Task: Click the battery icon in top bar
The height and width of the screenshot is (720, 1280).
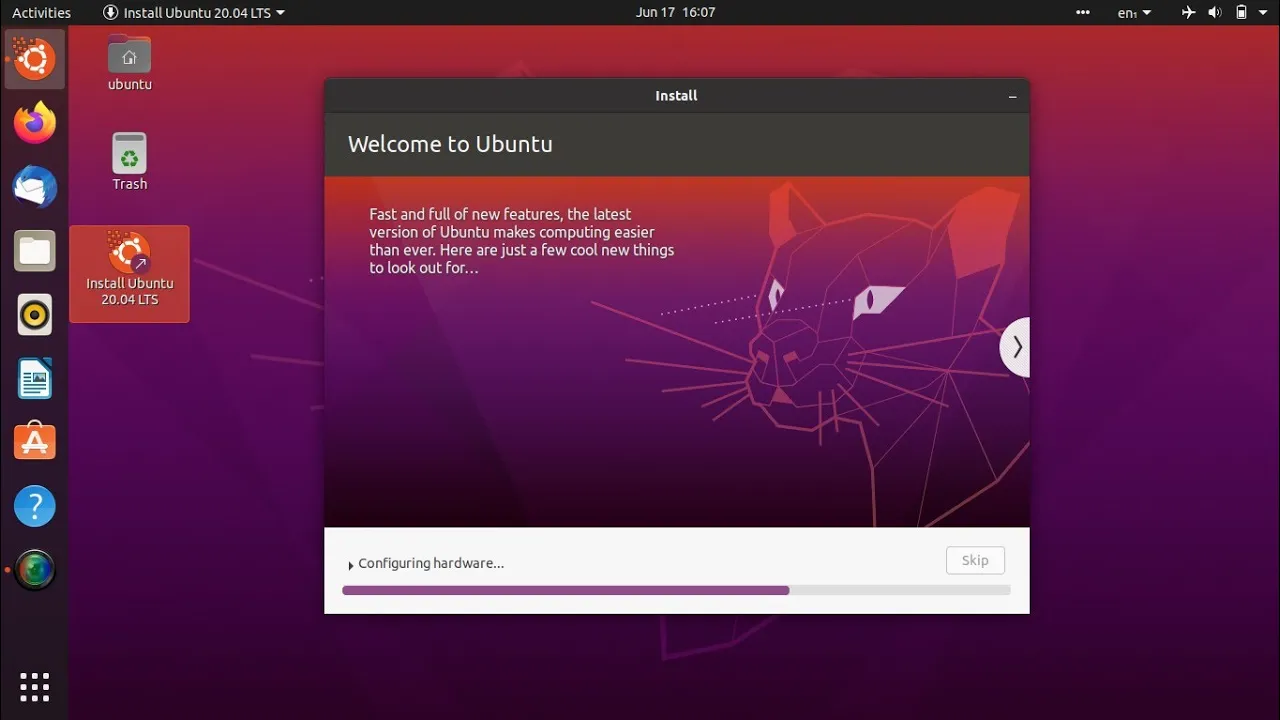Action: (x=1241, y=13)
